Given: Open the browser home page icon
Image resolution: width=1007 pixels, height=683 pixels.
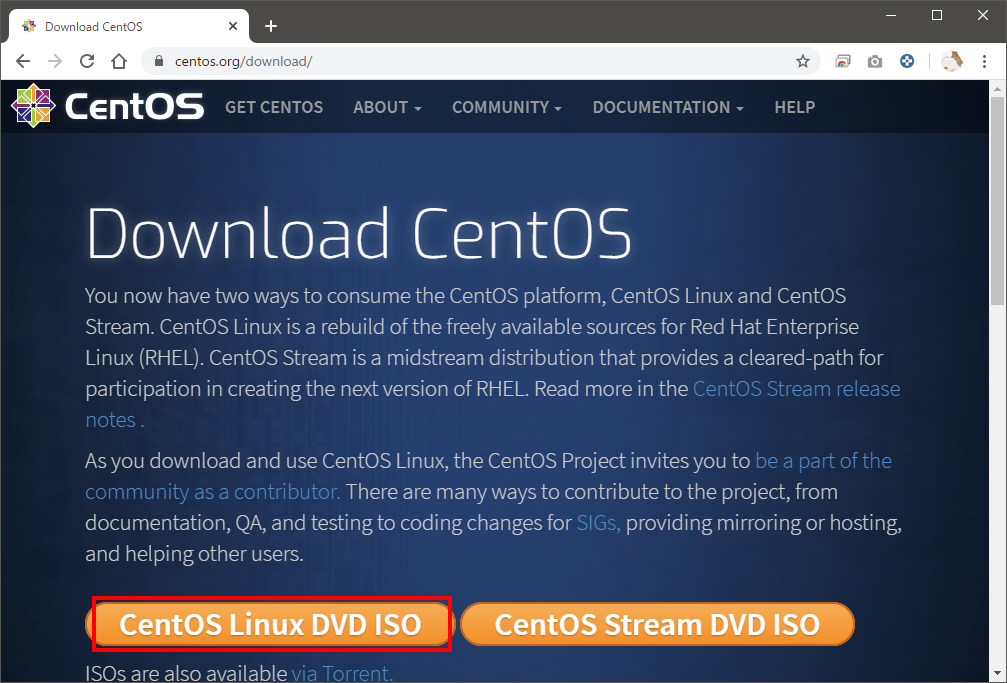Looking at the screenshot, I should (x=119, y=61).
